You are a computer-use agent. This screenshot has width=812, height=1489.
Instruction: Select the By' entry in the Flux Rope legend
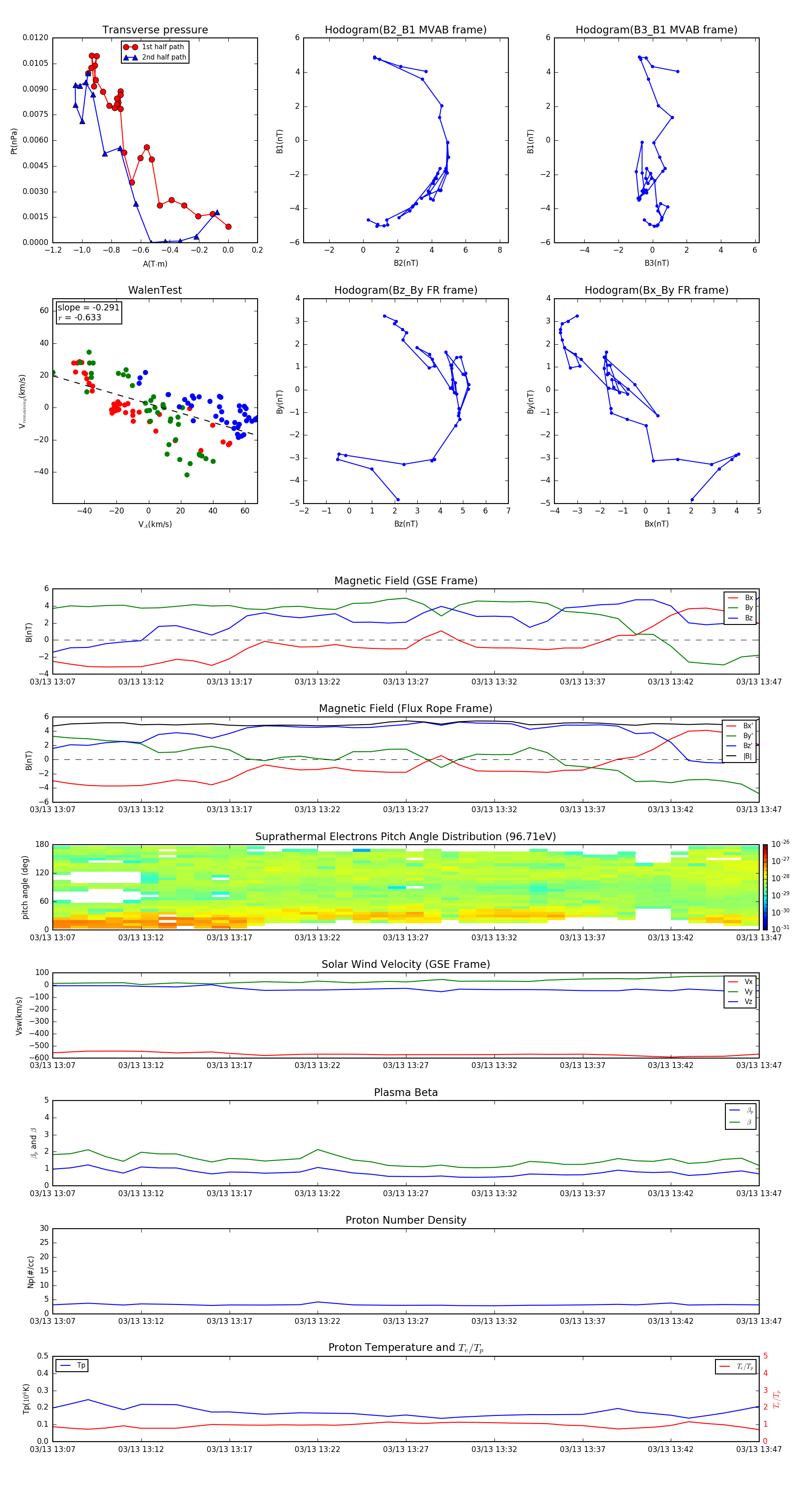(740, 736)
